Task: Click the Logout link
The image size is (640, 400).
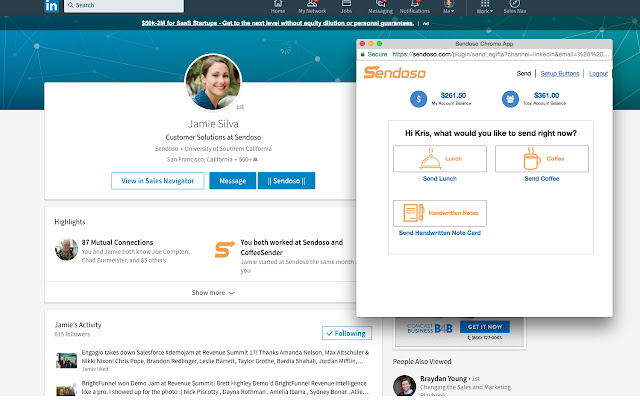Action: click(598, 73)
